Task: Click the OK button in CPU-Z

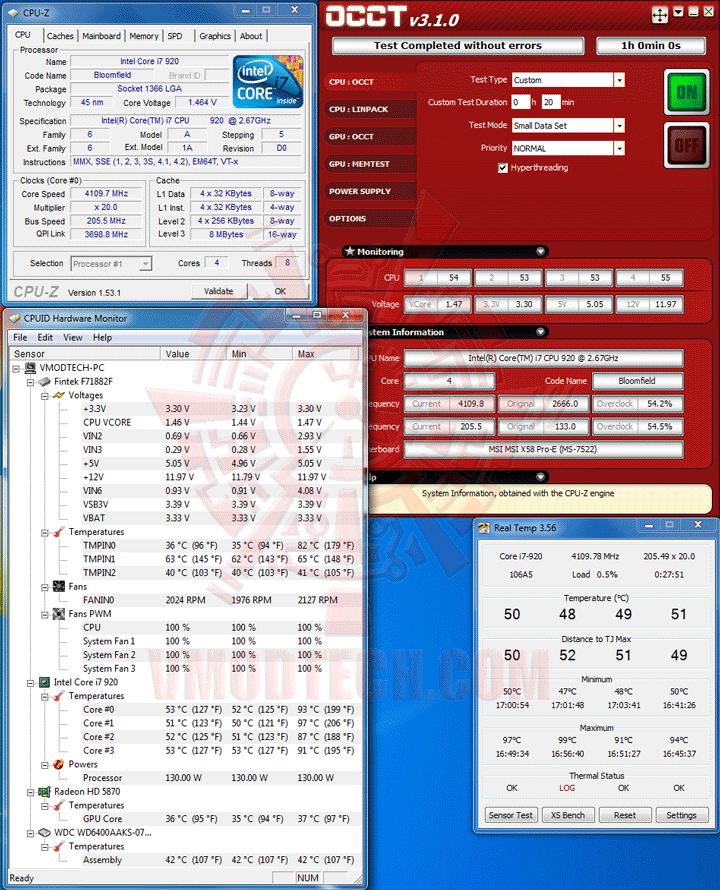Action: point(281,291)
